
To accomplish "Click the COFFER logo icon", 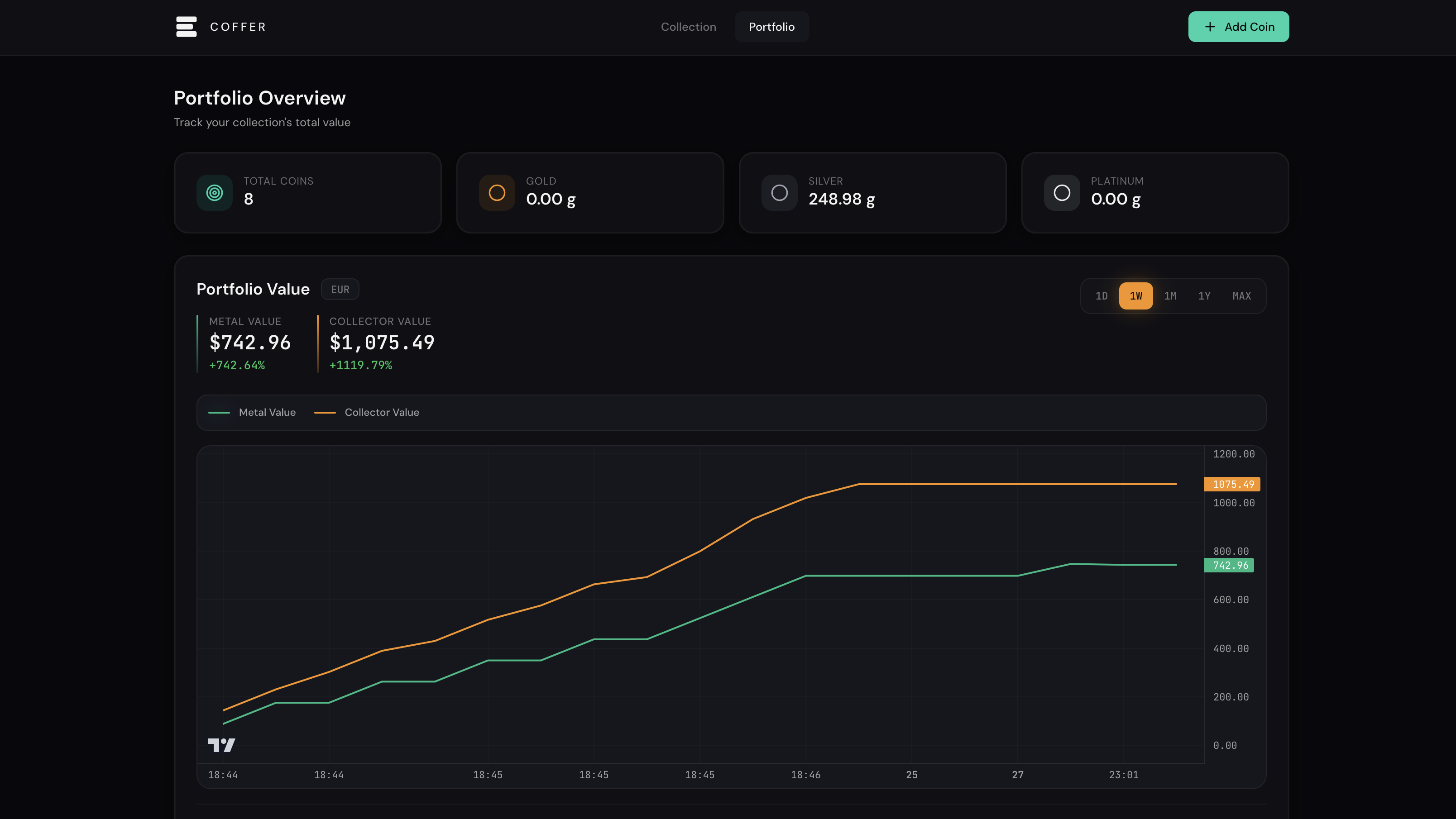I will click(186, 27).
